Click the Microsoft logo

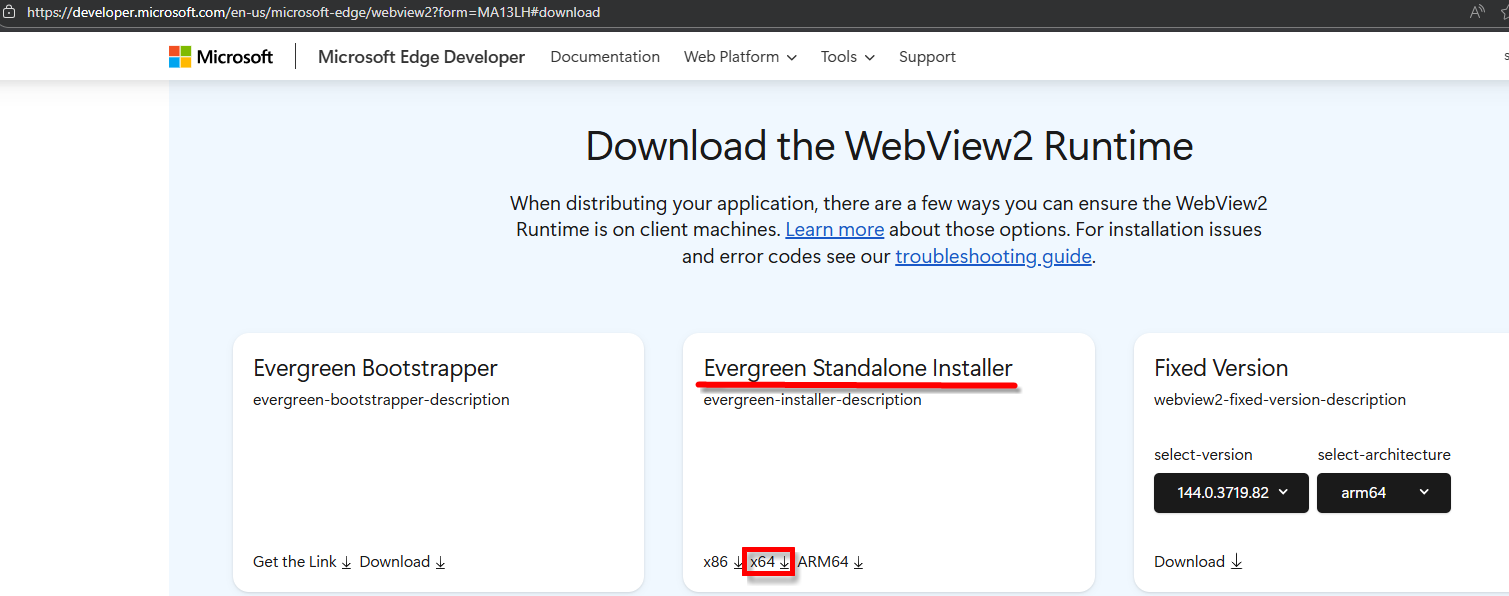[221, 57]
